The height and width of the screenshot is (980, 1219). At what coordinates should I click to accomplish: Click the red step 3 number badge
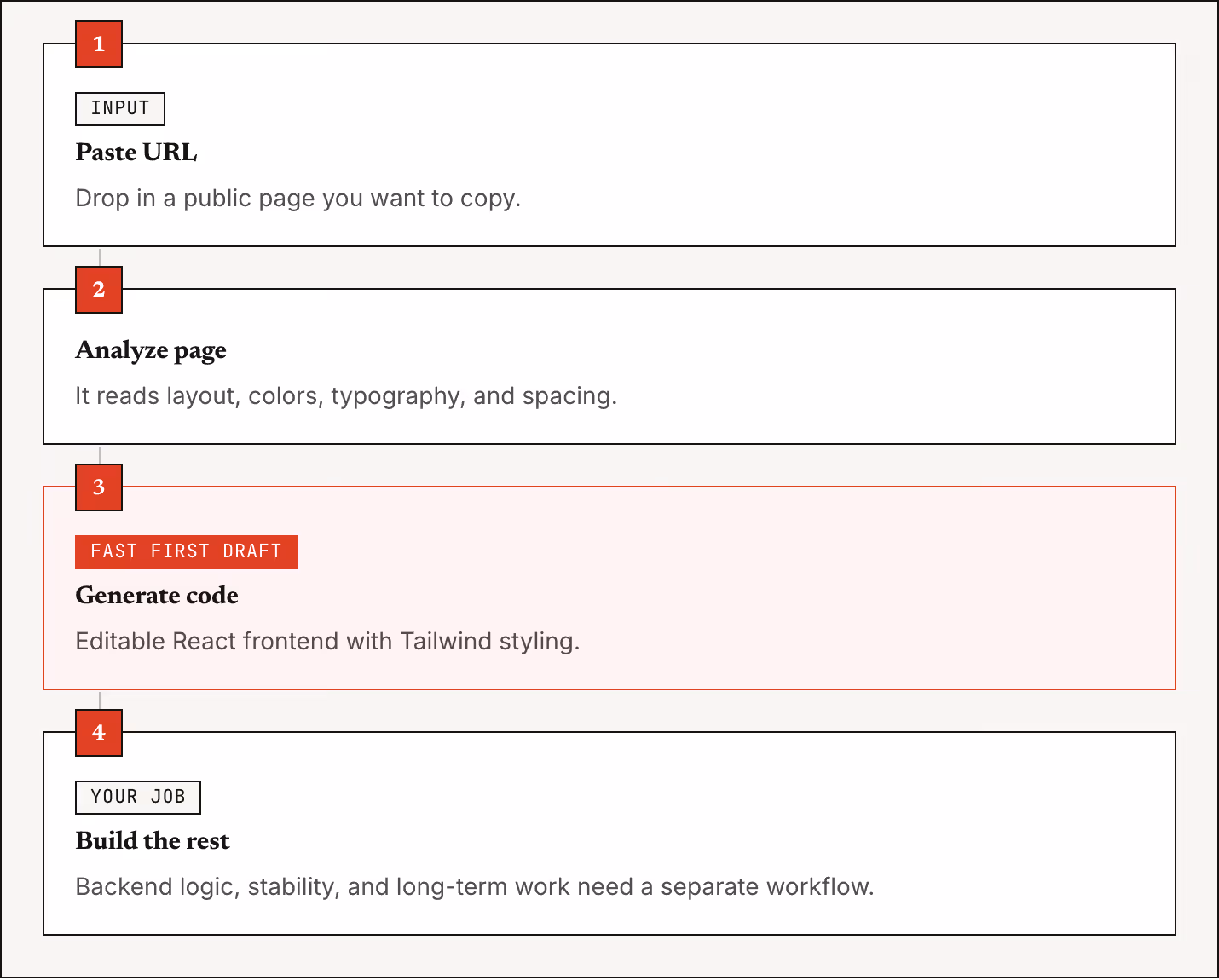coord(99,487)
